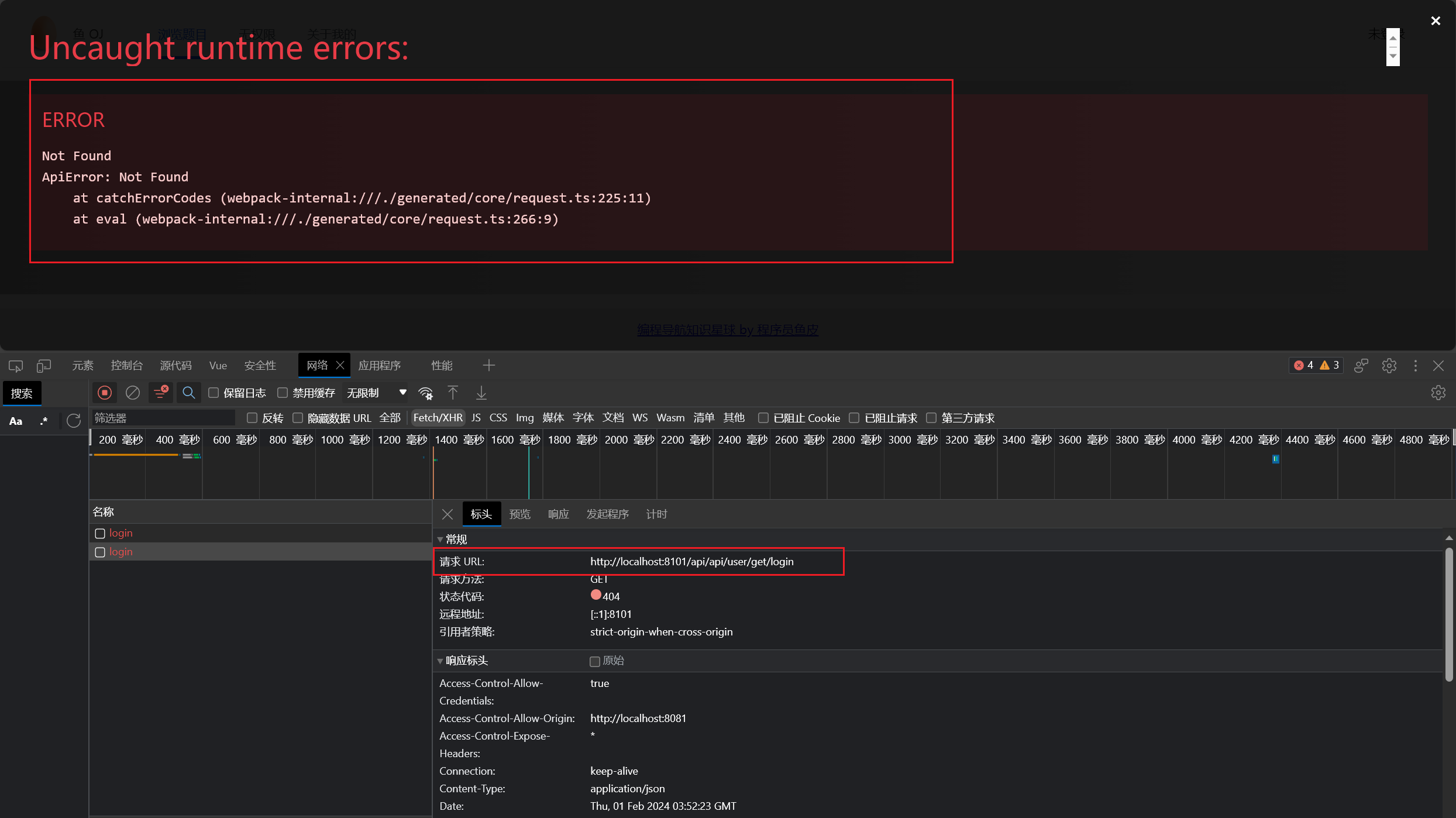Toggle 原始 response headers checkbox

[x=595, y=661]
